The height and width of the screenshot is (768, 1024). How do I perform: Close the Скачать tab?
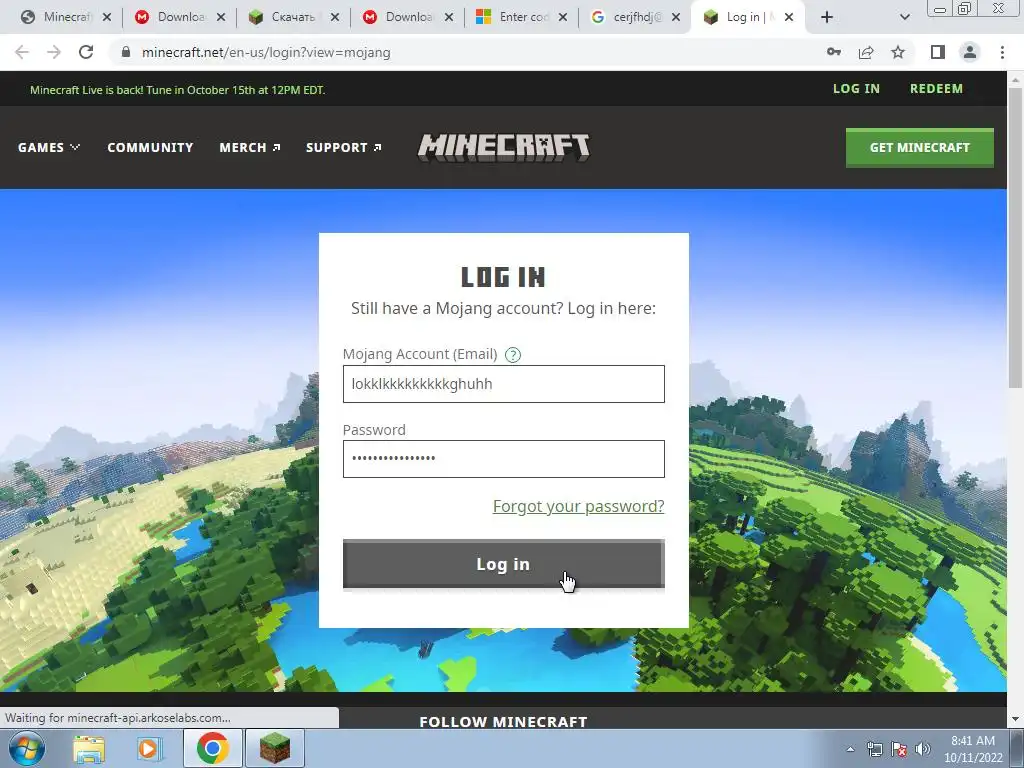point(335,17)
